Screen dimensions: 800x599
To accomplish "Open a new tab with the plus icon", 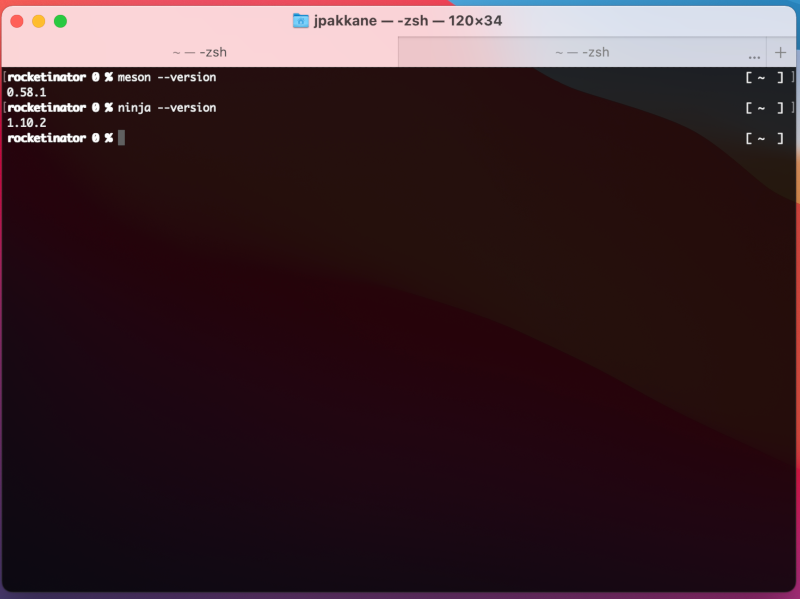I will 781,52.
